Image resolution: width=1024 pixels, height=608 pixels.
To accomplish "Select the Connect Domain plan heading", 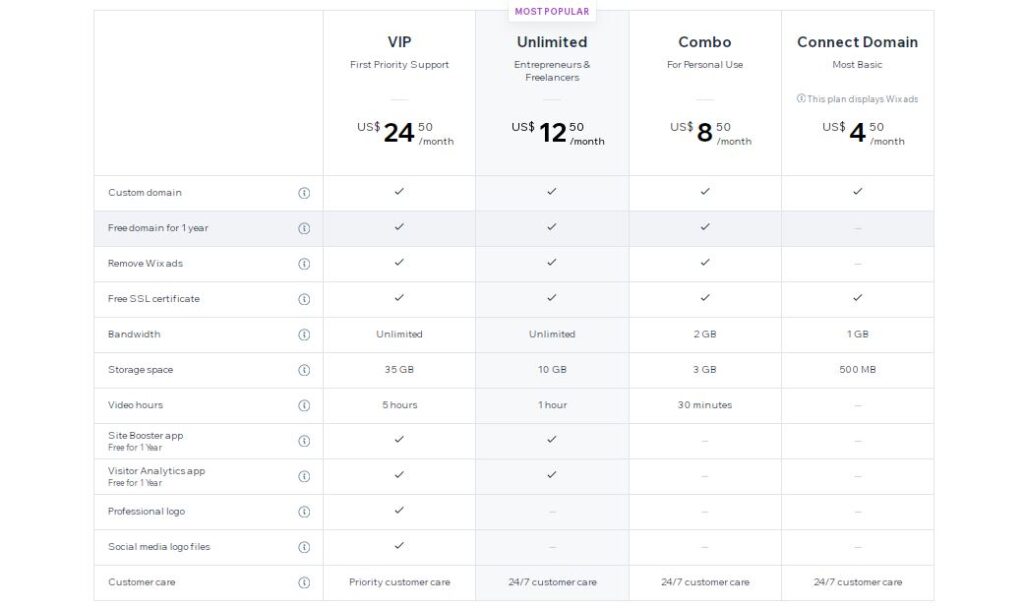I will (857, 42).
